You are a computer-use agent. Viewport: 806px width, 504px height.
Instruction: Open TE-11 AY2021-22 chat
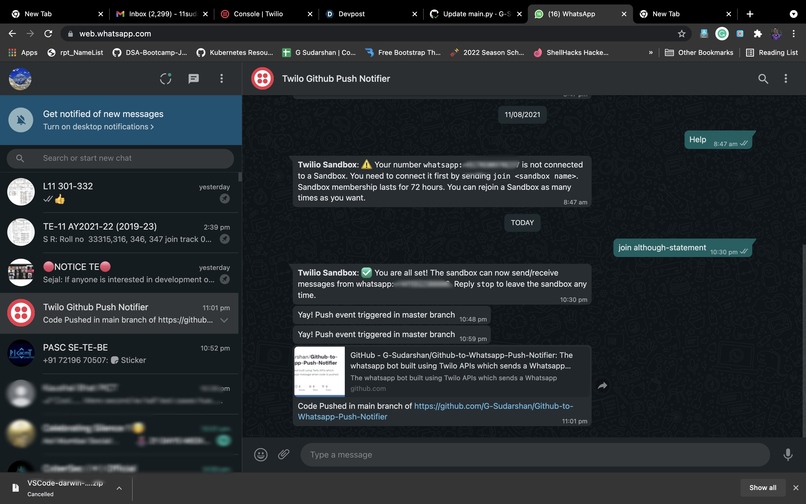(119, 232)
